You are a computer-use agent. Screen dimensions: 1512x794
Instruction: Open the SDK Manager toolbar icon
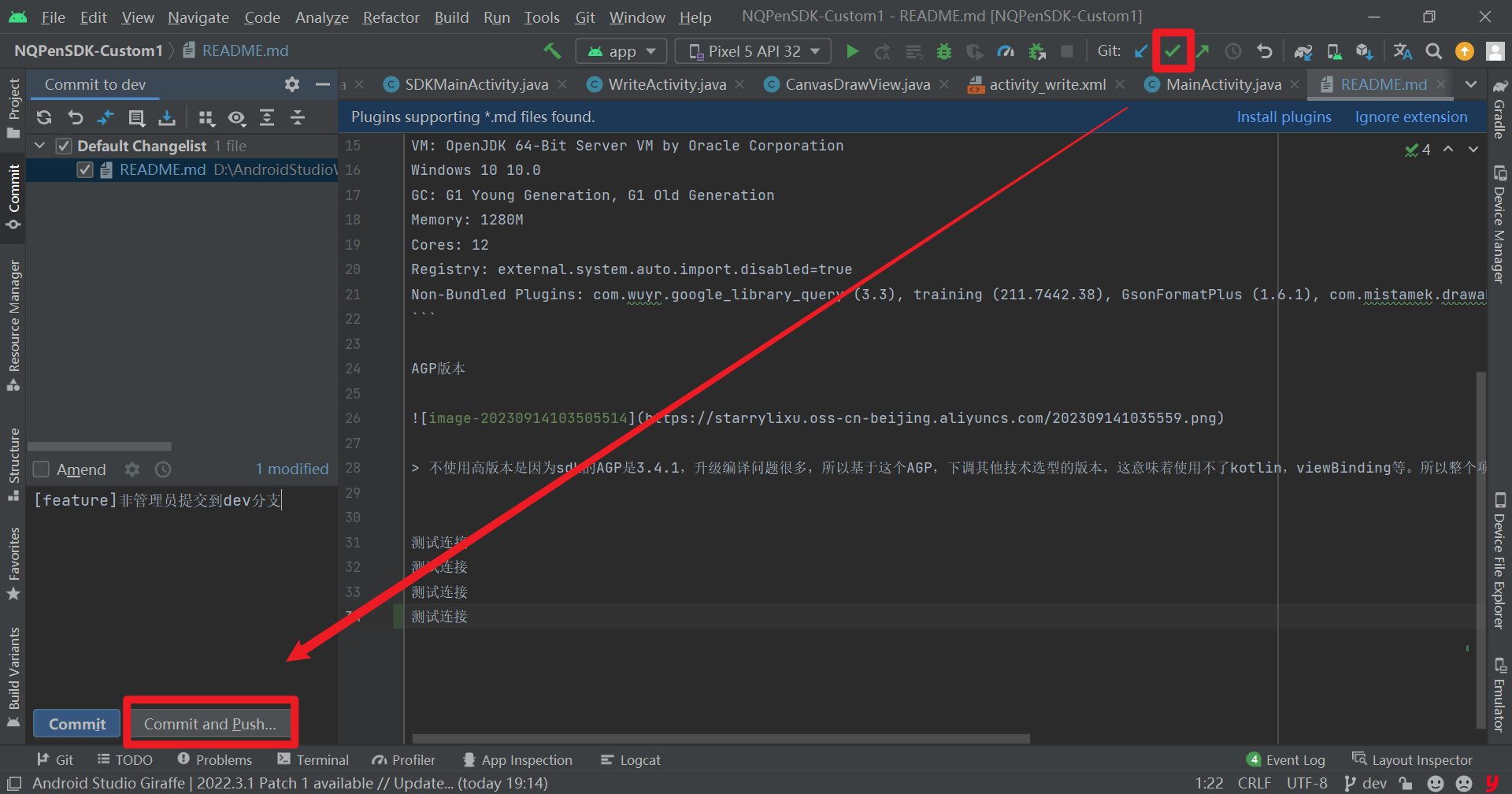point(1365,51)
